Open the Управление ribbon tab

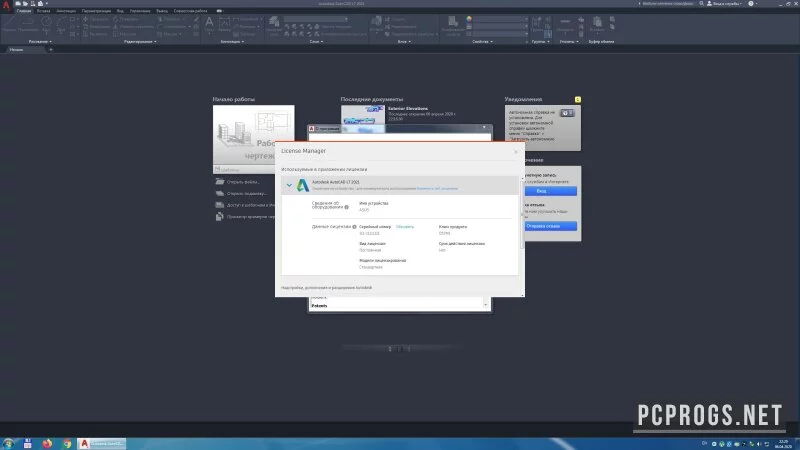(140, 11)
